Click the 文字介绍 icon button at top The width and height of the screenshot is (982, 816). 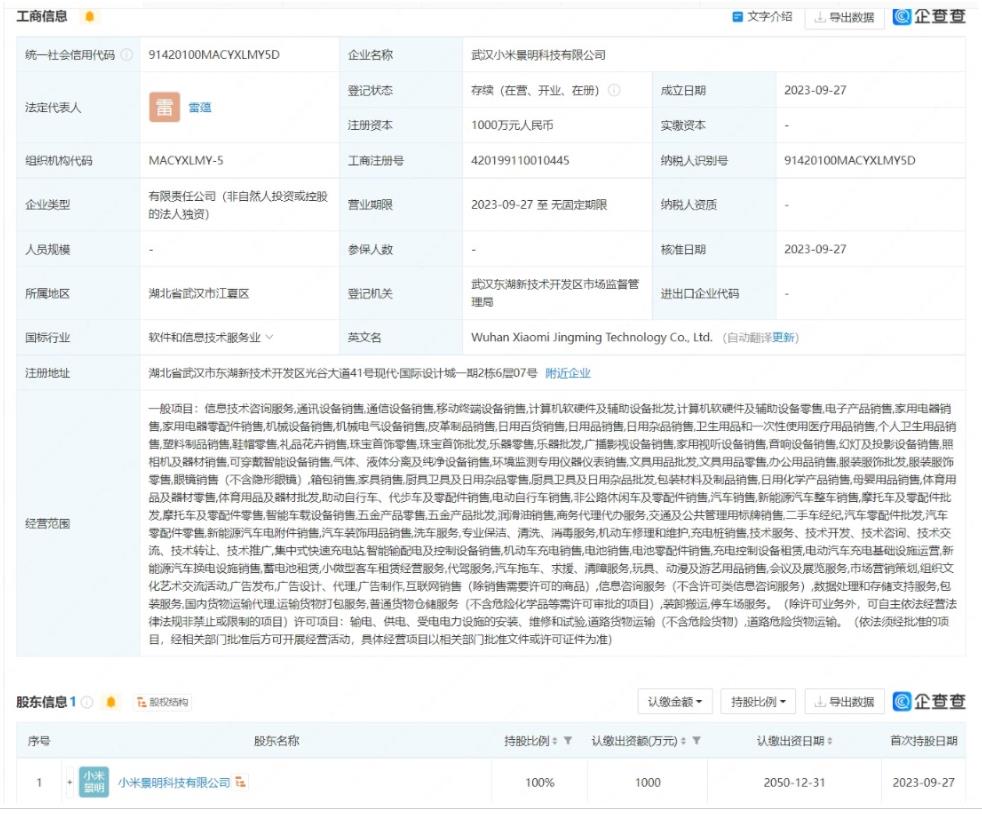[762, 17]
